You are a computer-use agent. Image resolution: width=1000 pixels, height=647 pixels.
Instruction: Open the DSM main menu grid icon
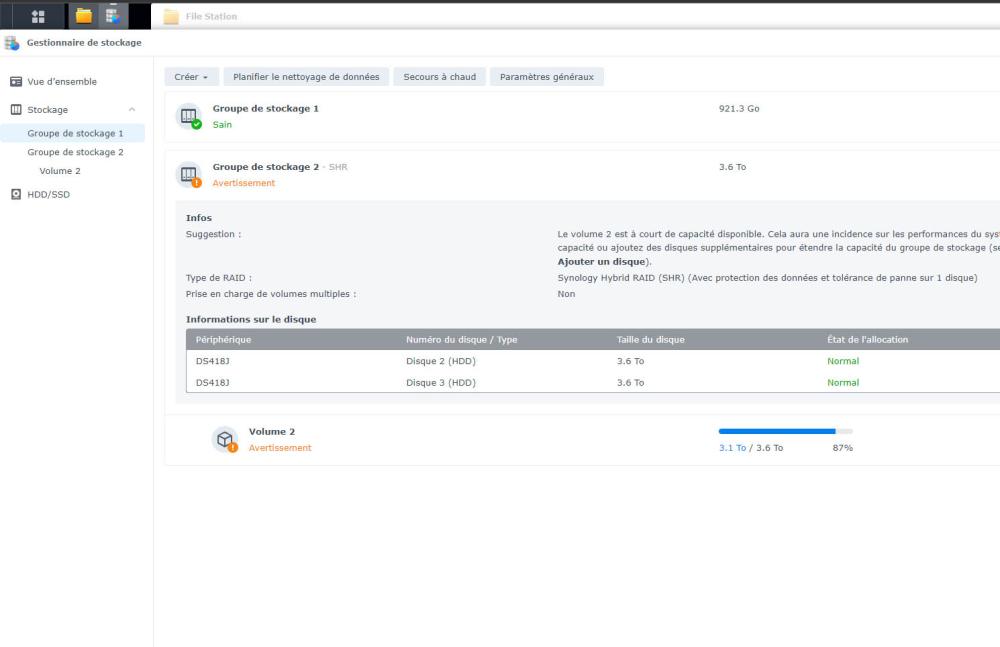pyautogui.click(x=38, y=16)
